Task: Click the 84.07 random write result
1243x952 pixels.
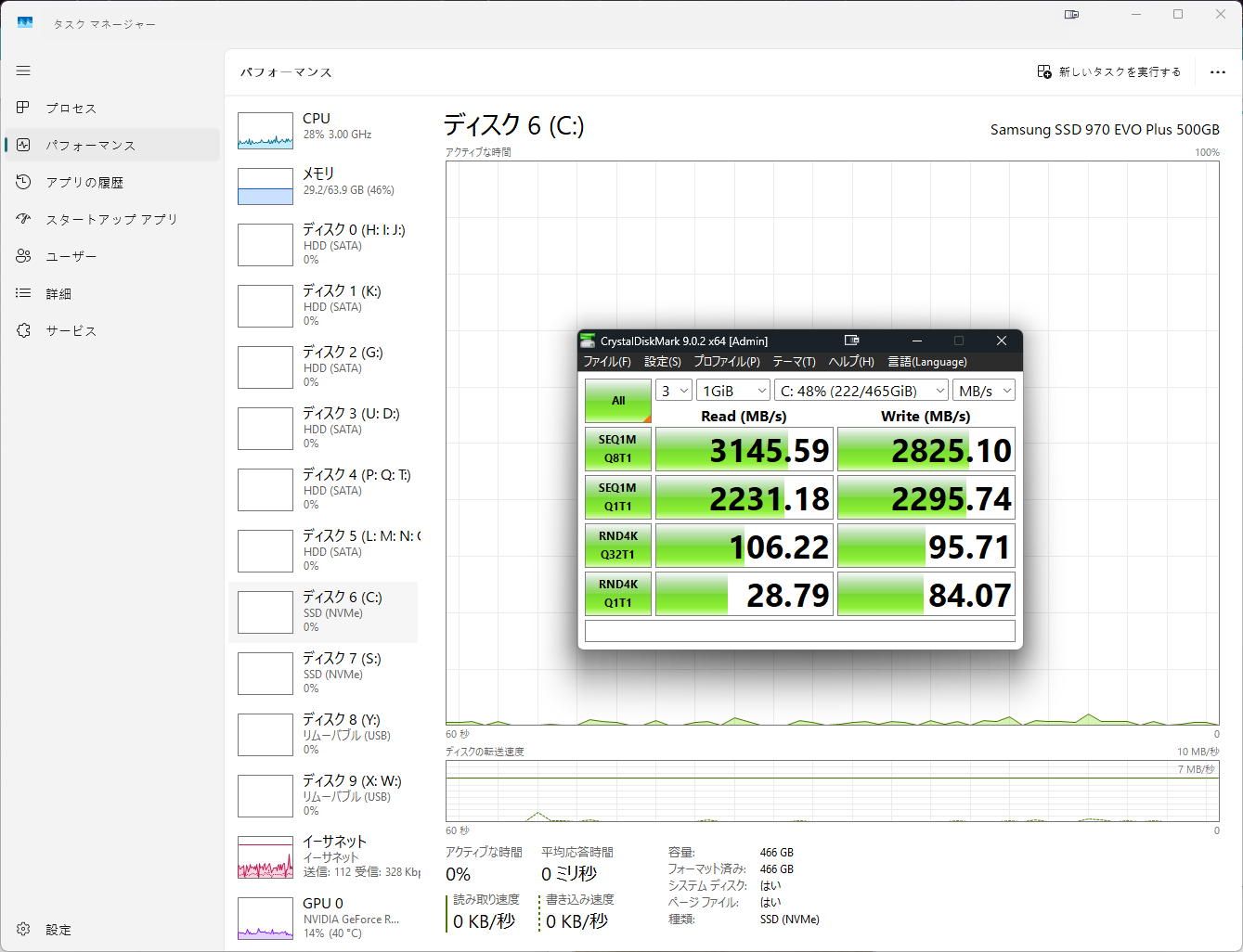Action: pyautogui.click(x=926, y=594)
